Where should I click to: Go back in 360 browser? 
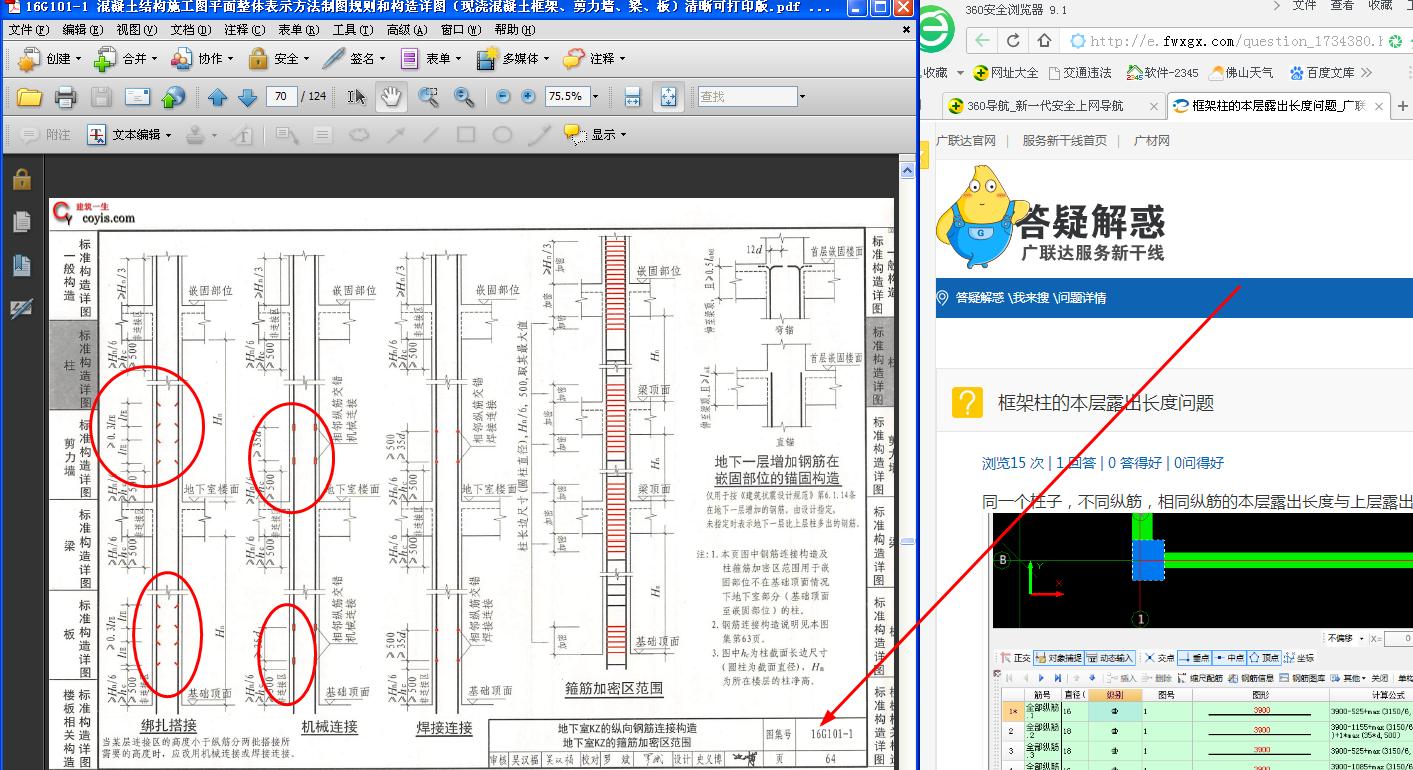[x=983, y=41]
